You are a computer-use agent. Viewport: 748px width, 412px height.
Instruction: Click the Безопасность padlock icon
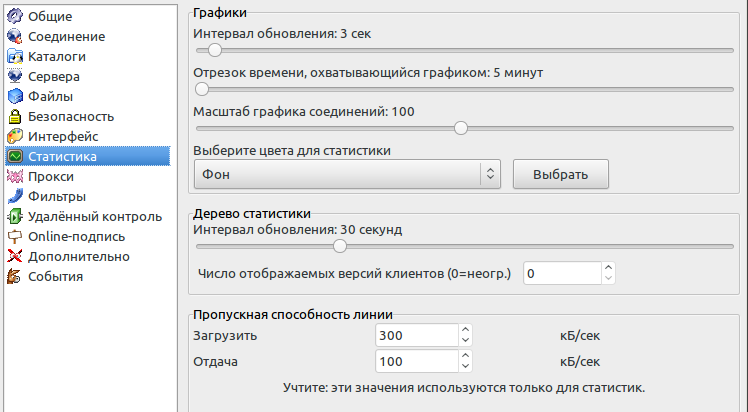click(x=15, y=116)
